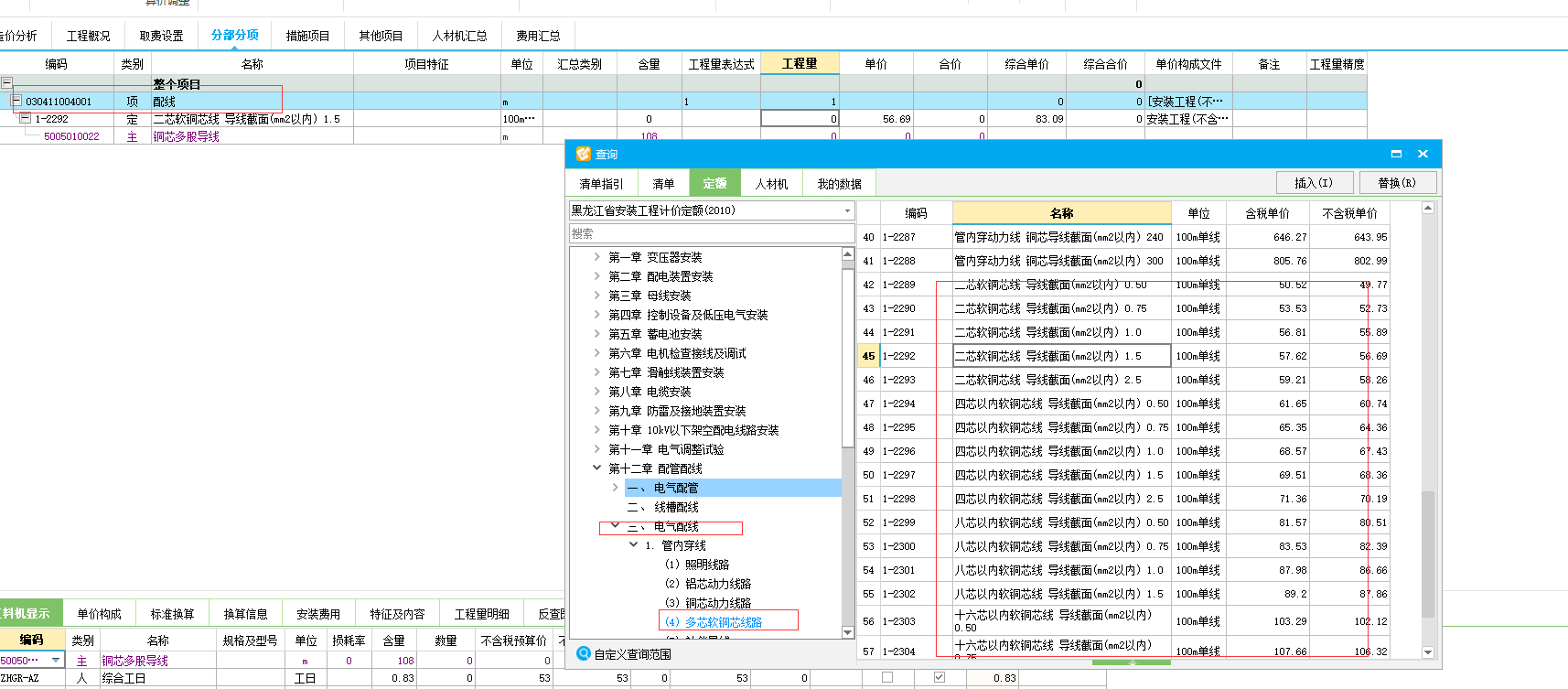The height and width of the screenshot is (689, 1568).
Task: Go to the 措施项目 tab
Action: [x=307, y=36]
